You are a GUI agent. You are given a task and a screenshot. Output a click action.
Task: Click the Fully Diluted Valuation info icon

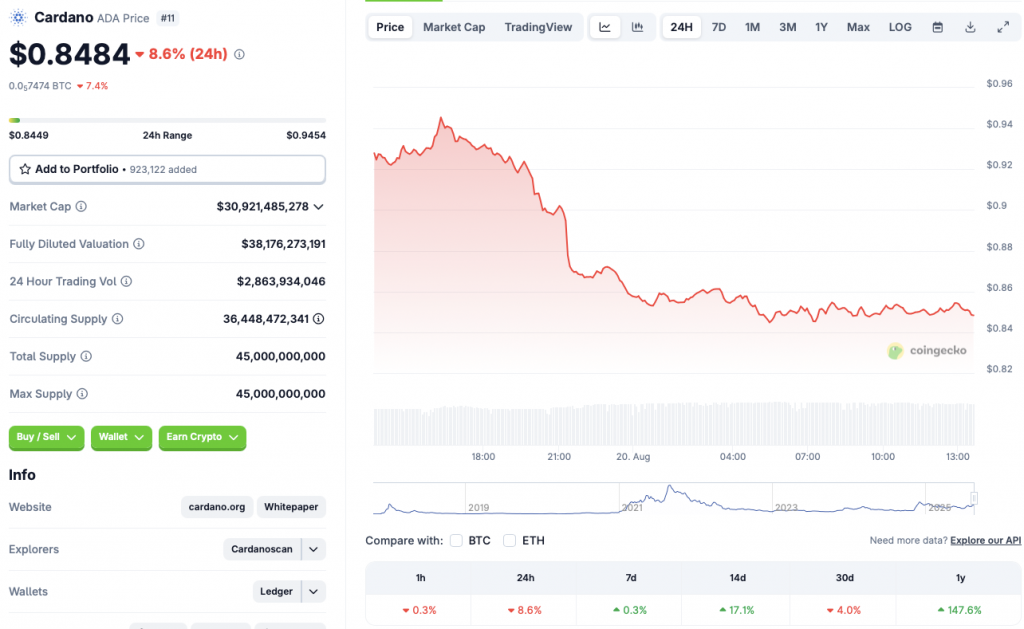tap(139, 244)
